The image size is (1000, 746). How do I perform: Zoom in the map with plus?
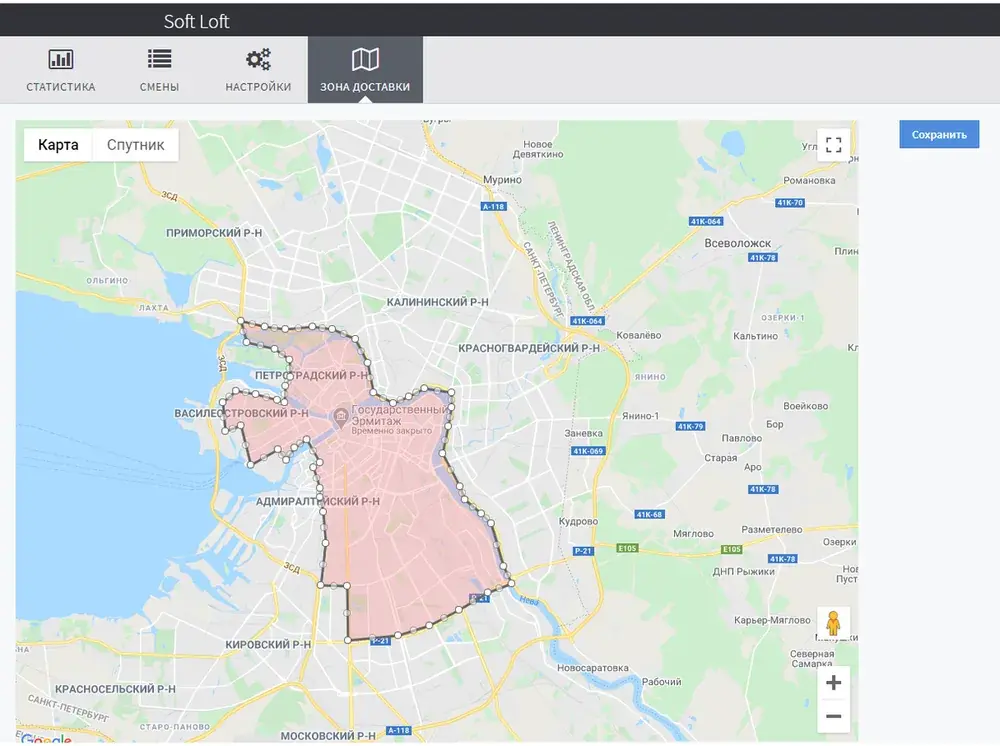click(833, 683)
